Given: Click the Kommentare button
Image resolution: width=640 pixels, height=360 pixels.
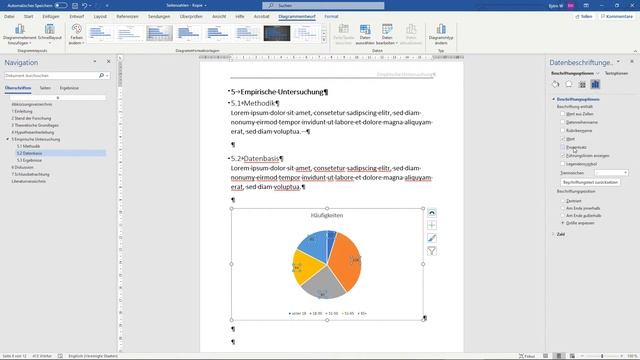Looking at the screenshot, I should point(617,16).
